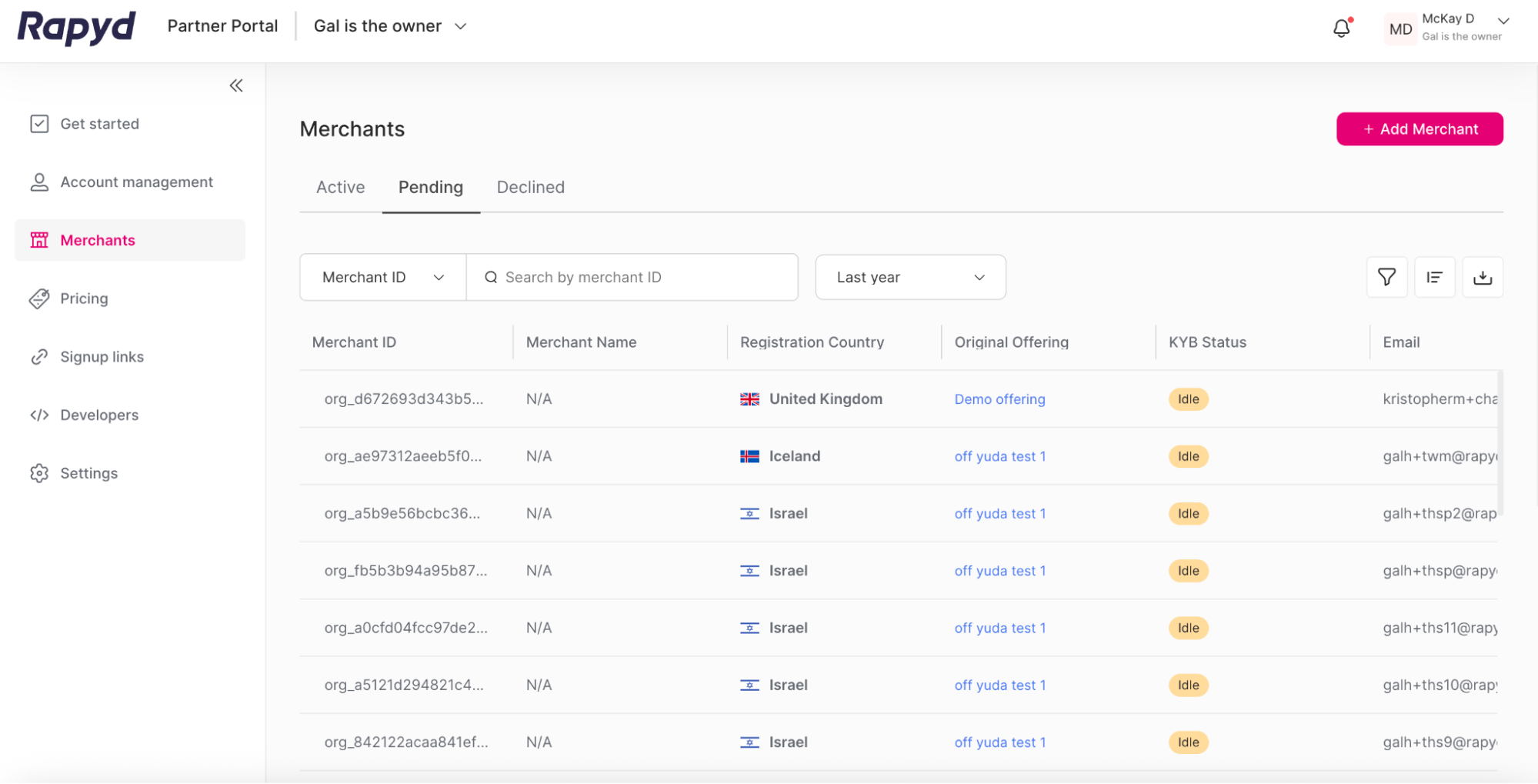Open Account management from sidebar
This screenshot has width=1538, height=784.
[x=136, y=182]
